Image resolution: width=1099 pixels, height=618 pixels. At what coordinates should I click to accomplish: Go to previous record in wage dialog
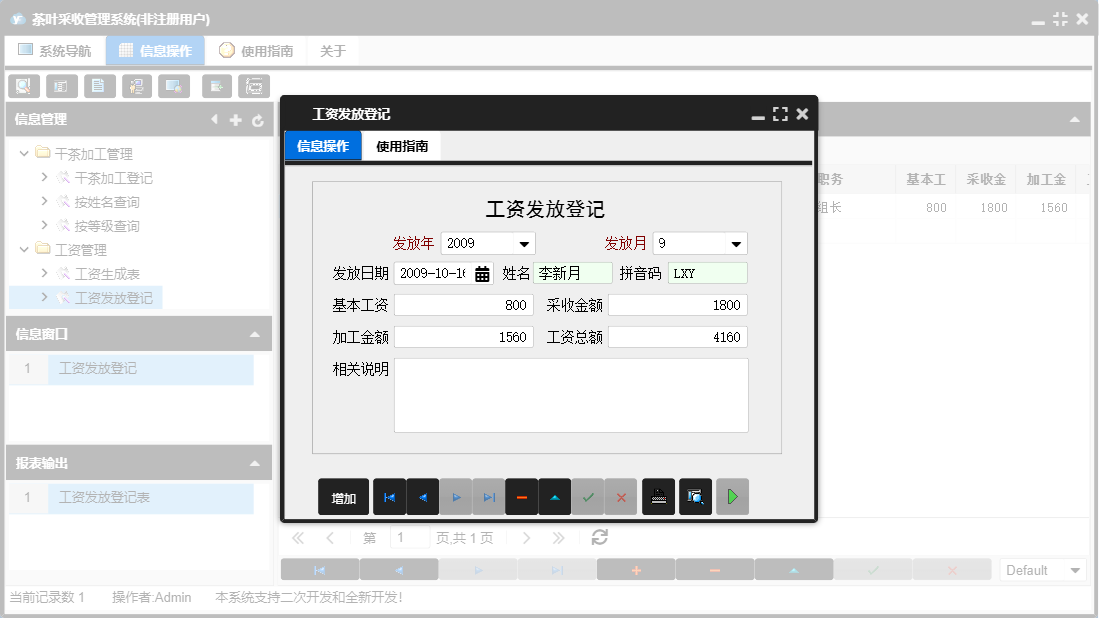(422, 497)
